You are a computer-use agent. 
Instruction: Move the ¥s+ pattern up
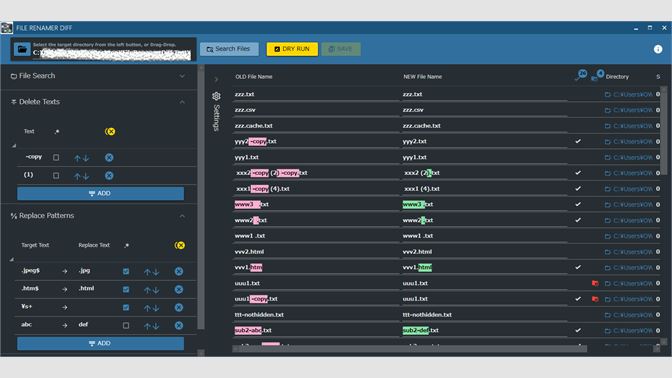point(147,308)
